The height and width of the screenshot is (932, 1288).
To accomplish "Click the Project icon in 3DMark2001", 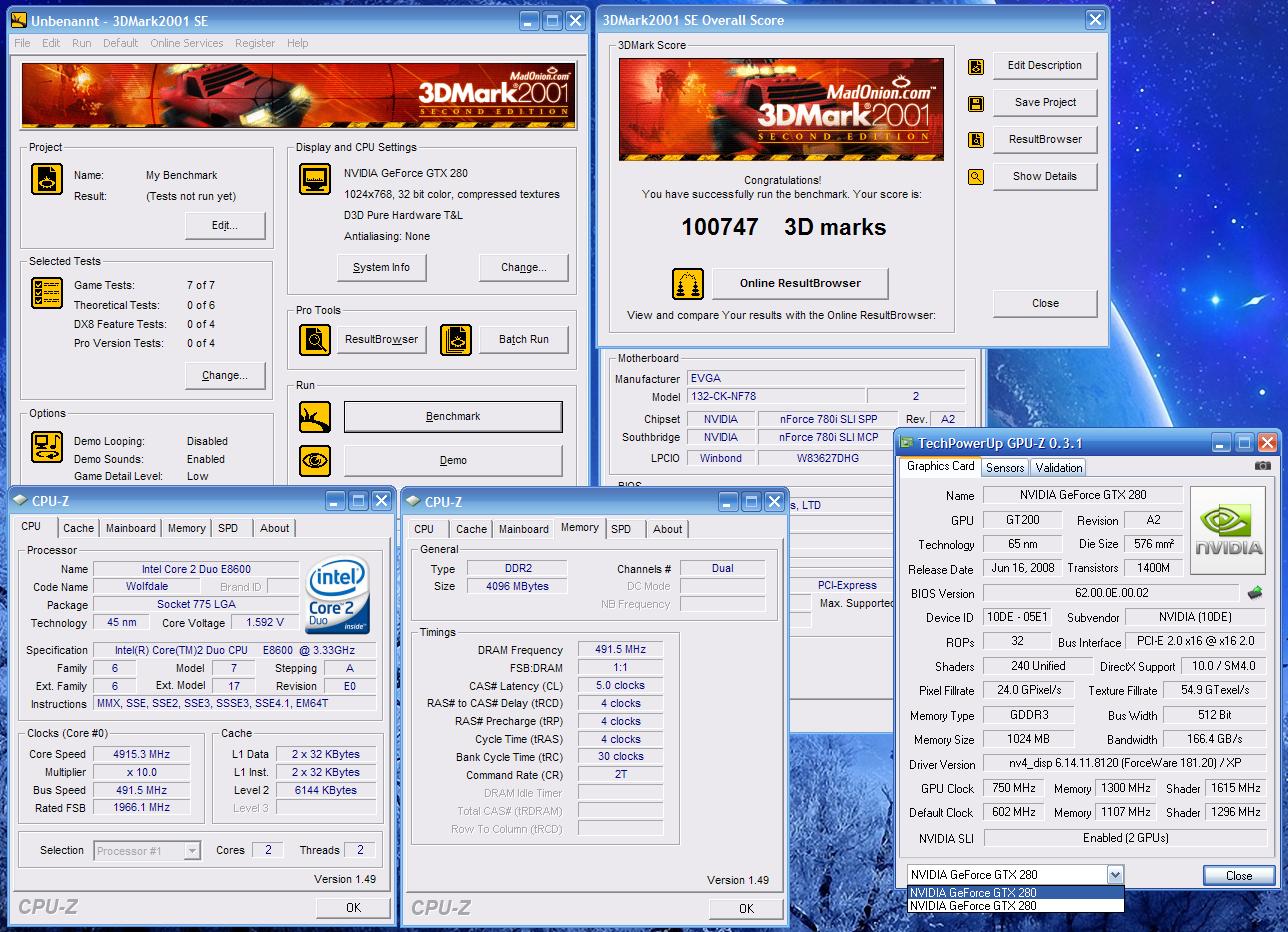I will point(47,179).
